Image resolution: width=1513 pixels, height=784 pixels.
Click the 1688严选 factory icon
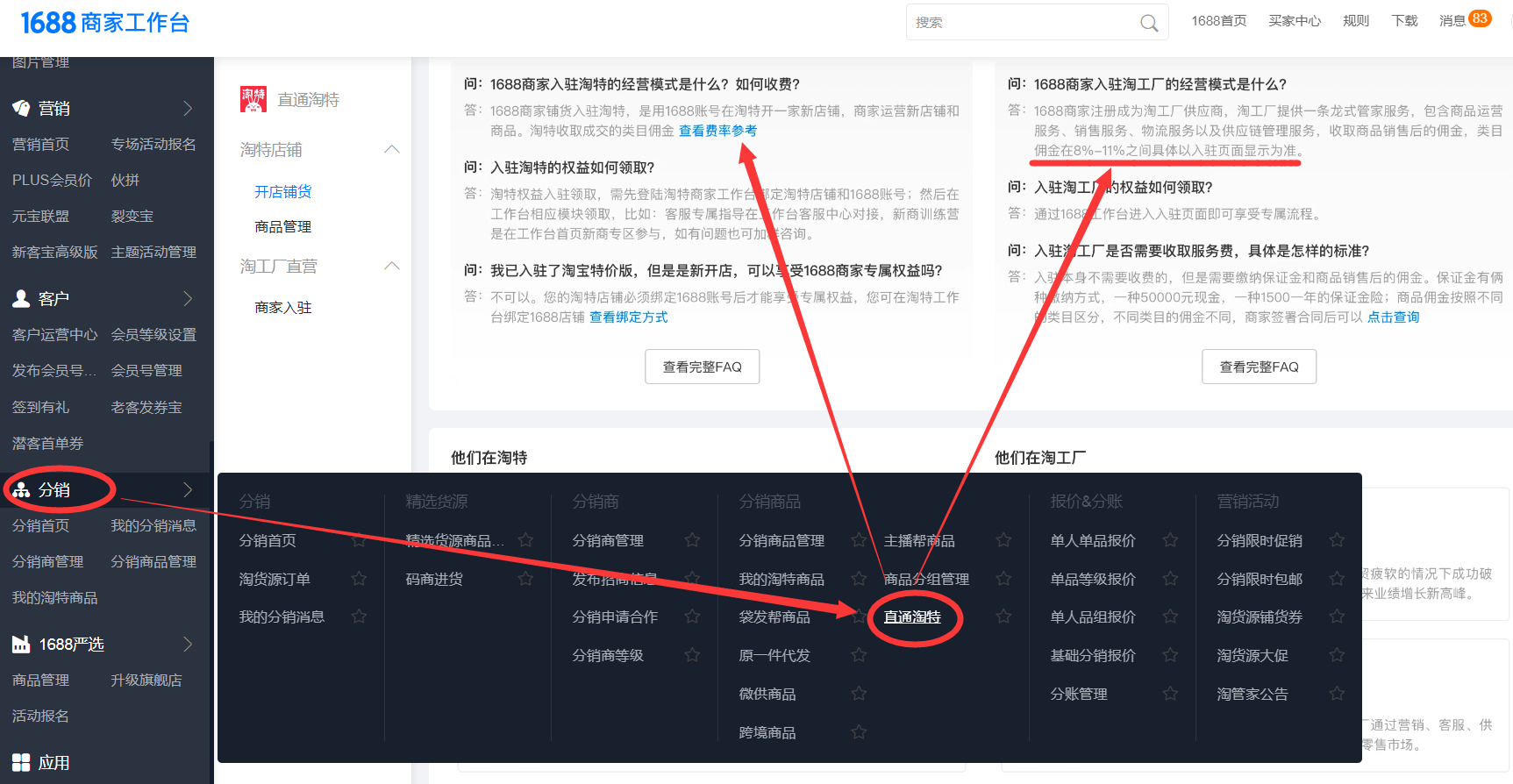pyautogui.click(x=21, y=645)
